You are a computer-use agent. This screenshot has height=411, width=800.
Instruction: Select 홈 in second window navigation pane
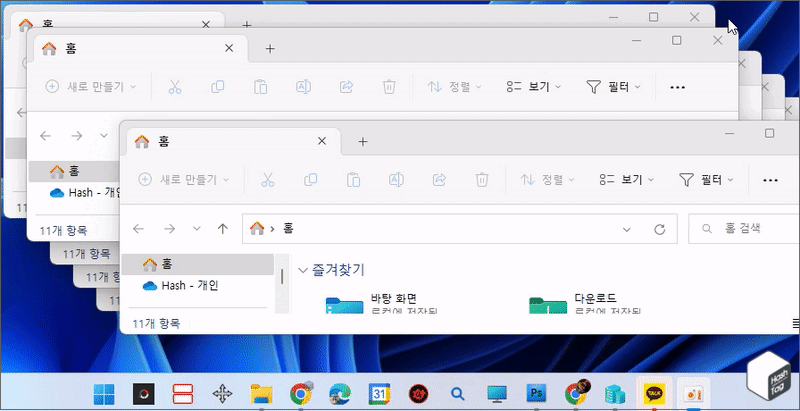tap(73, 172)
